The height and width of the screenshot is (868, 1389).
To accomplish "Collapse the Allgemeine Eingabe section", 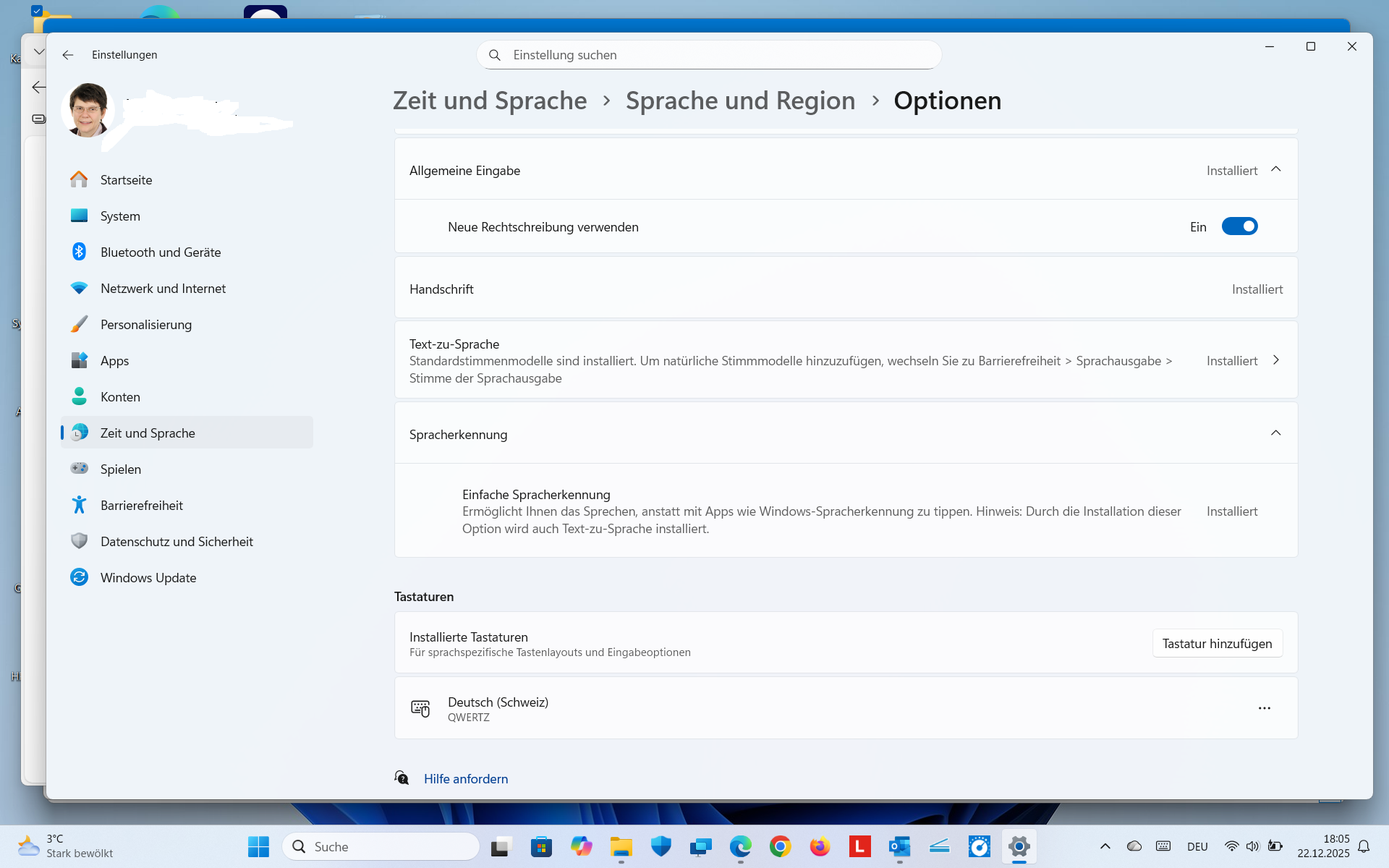I will (1275, 169).
